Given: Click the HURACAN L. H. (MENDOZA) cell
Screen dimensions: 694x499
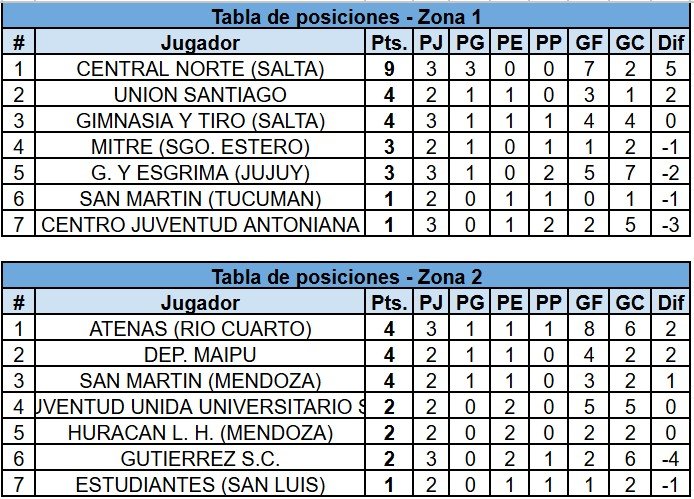Looking at the screenshot, I should point(200,433).
